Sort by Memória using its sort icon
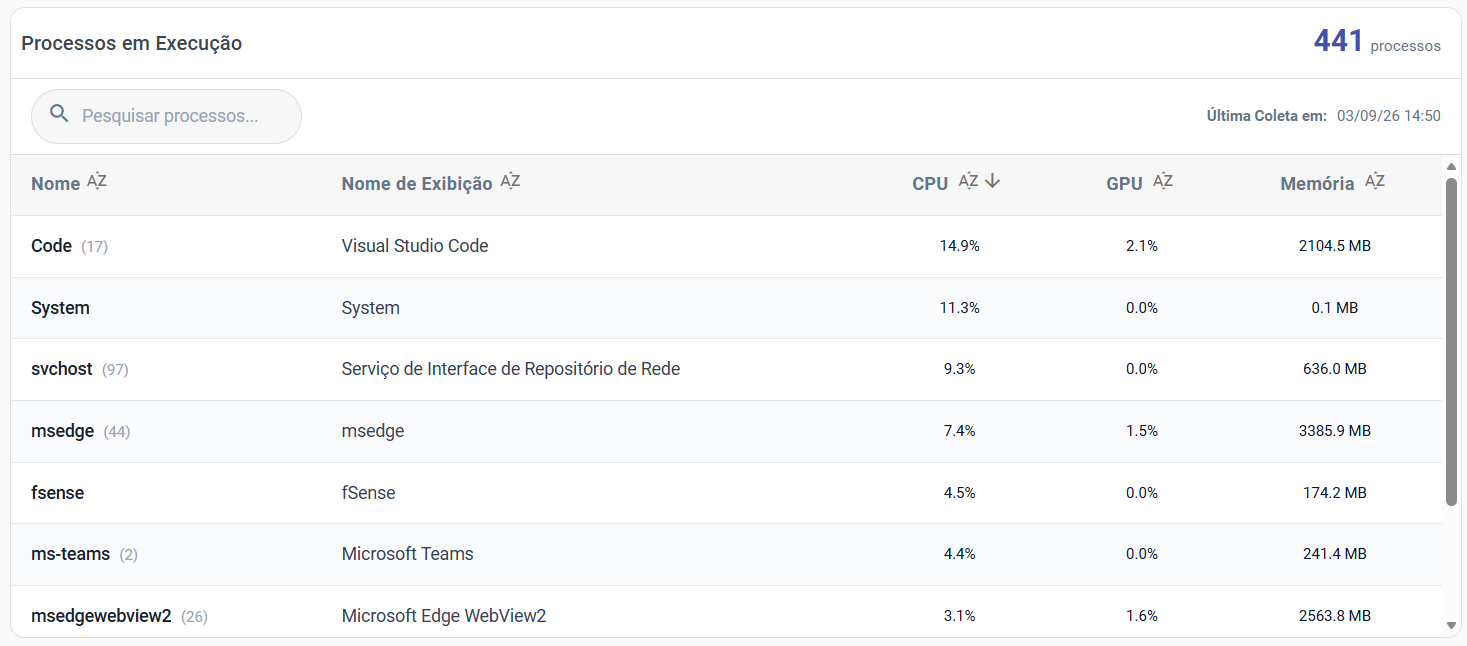The height and width of the screenshot is (646, 1467). point(1375,182)
